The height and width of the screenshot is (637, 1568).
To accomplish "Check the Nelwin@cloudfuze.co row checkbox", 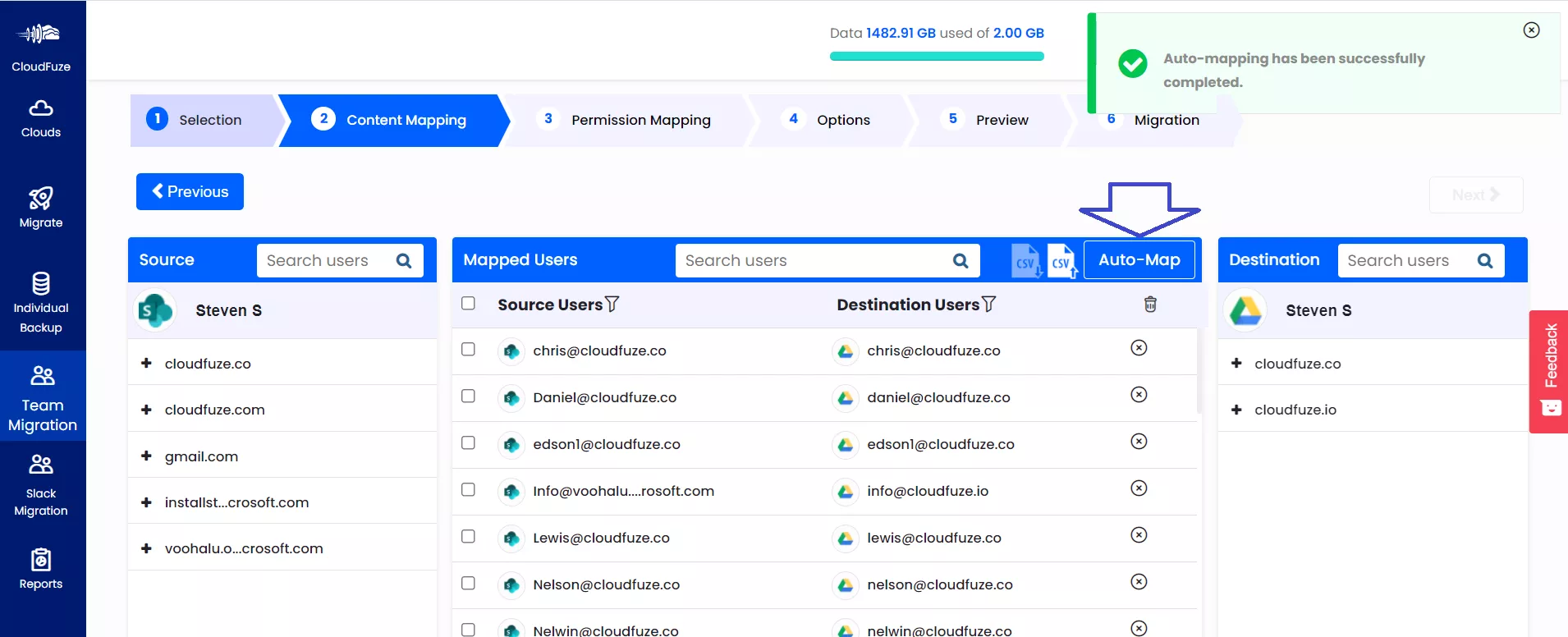I will [468, 630].
